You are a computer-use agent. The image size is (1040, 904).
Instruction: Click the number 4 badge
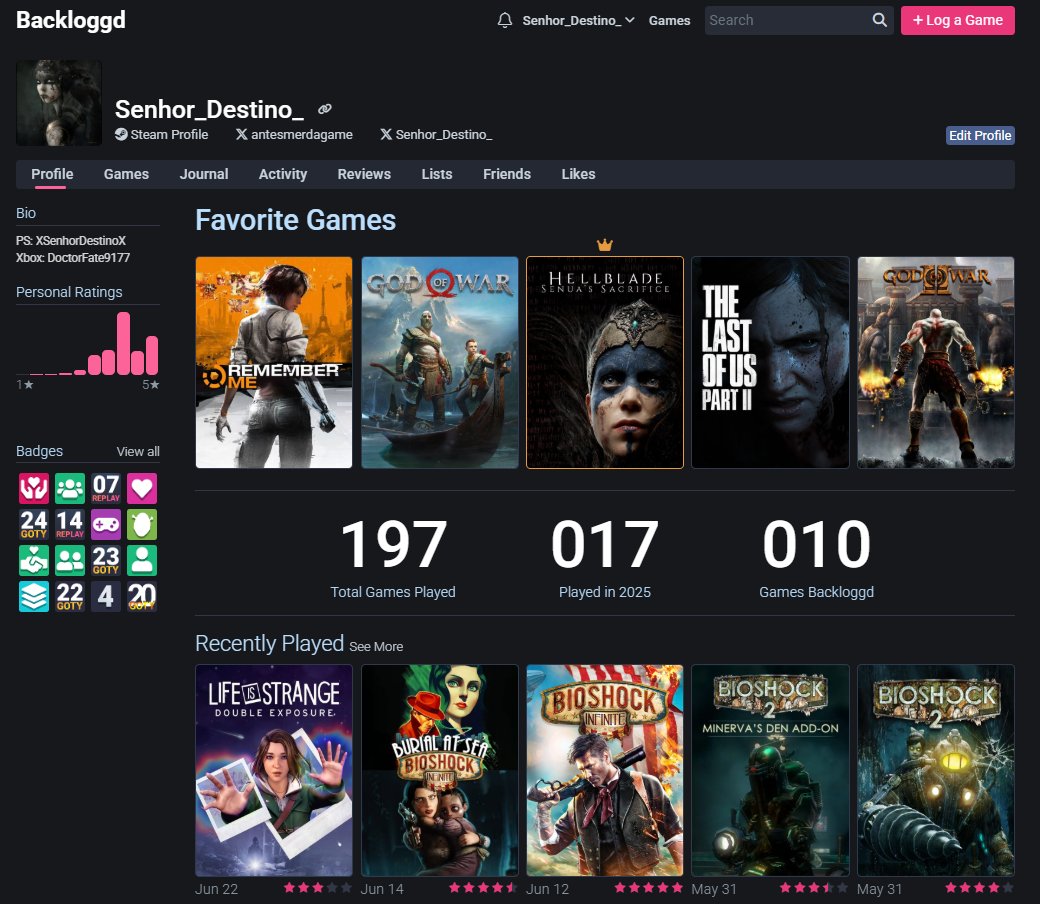tap(105, 596)
